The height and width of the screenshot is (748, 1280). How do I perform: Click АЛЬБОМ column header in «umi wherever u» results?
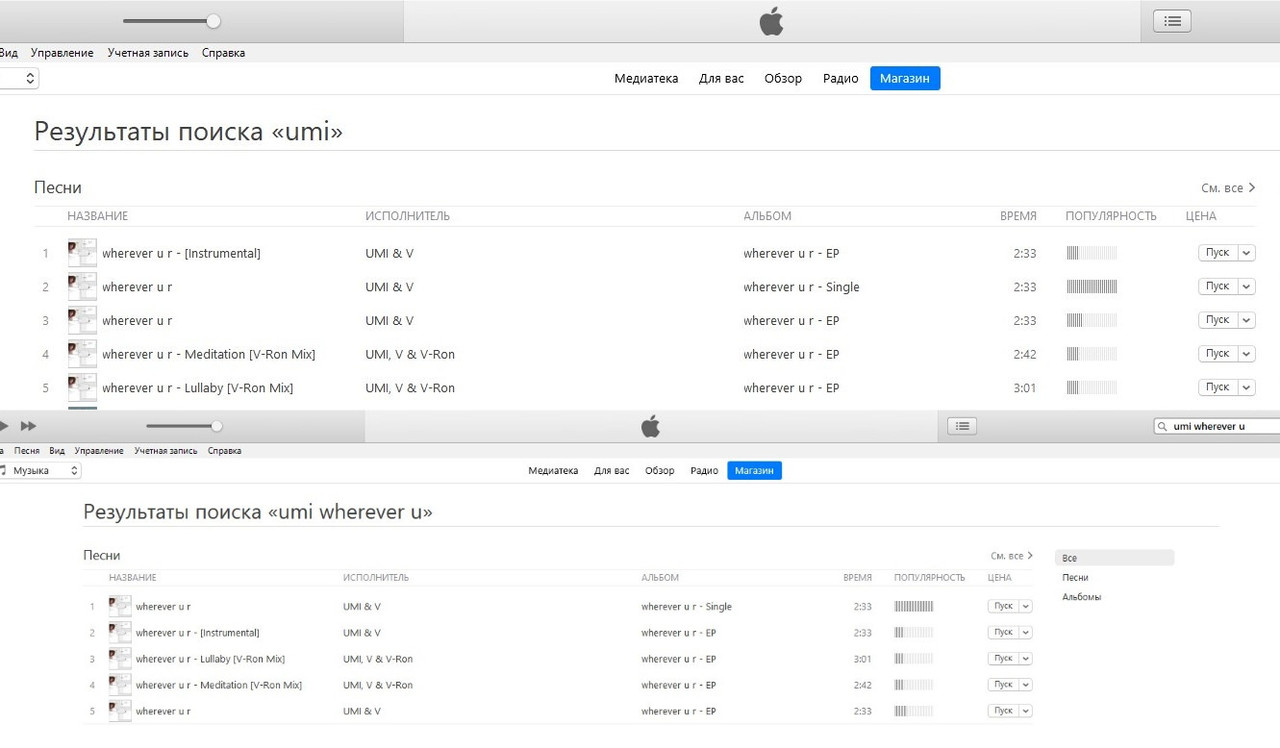(660, 578)
